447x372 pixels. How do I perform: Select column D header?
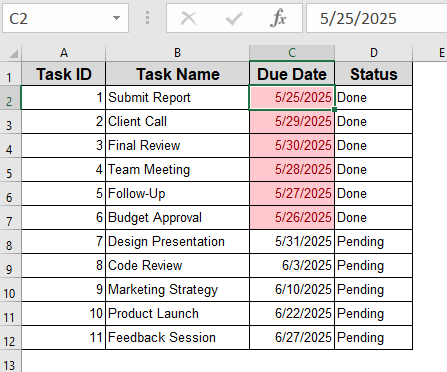point(374,53)
